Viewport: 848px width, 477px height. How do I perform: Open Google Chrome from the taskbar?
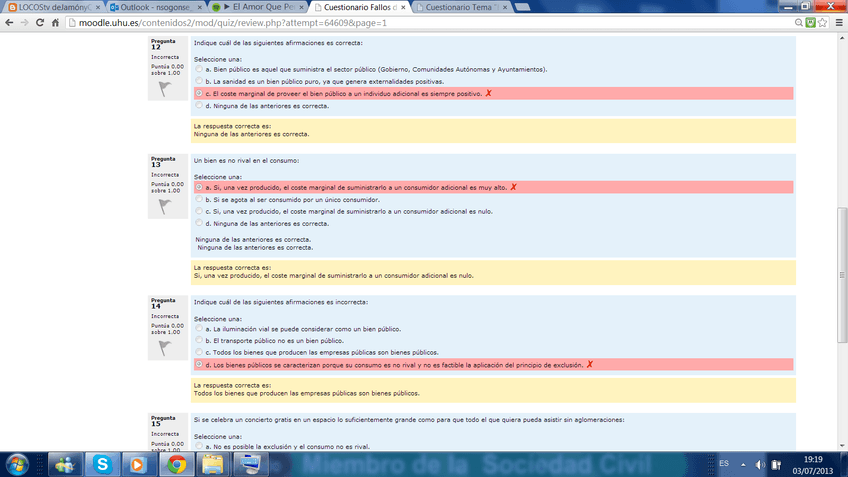click(176, 464)
